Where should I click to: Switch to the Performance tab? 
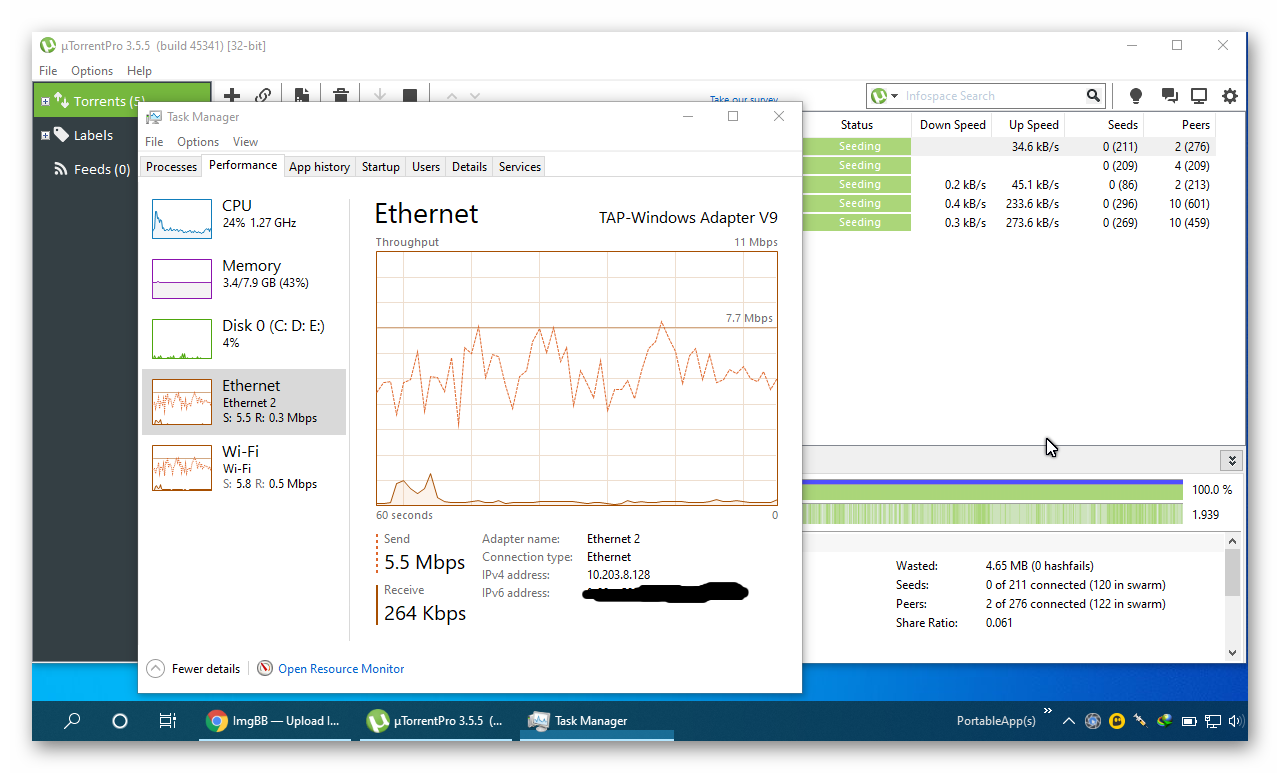pyautogui.click(x=243, y=165)
